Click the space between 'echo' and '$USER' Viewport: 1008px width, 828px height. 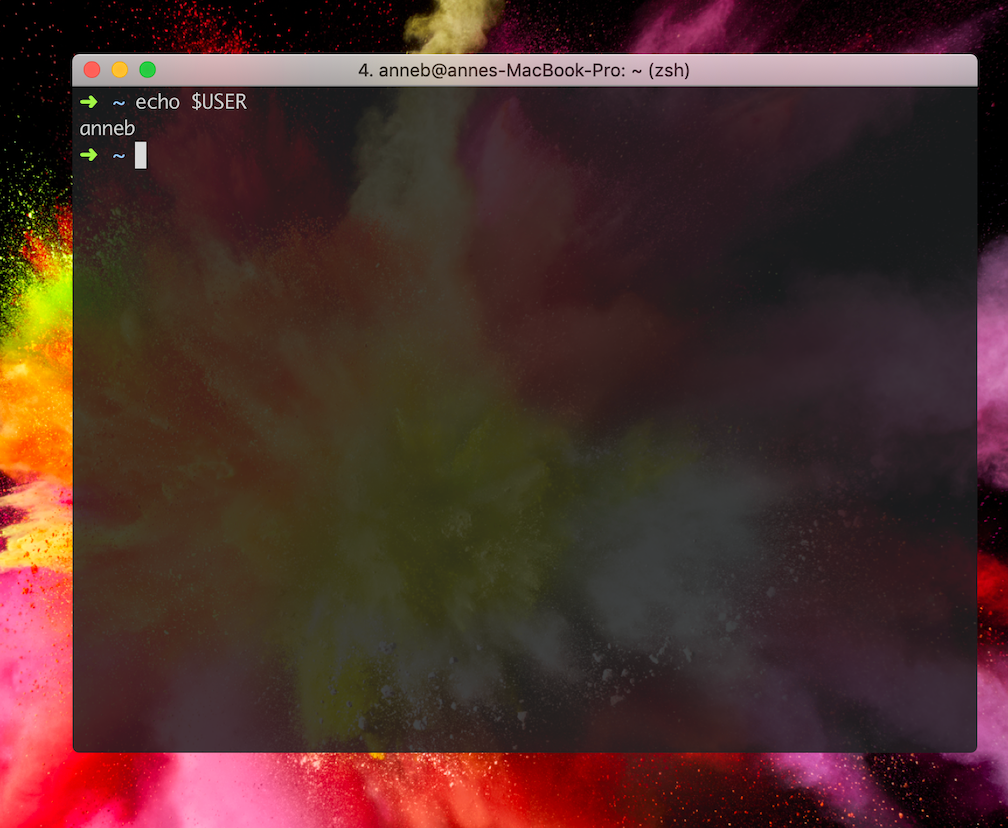tap(186, 101)
